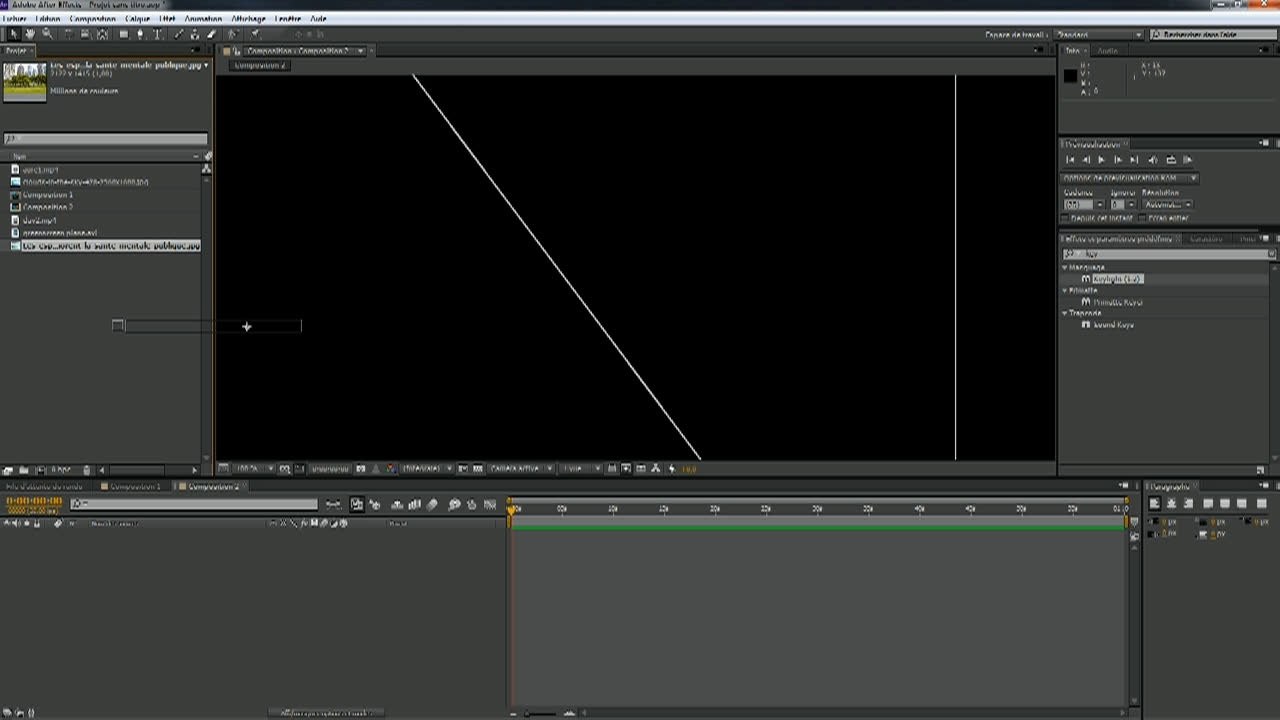Click the trash icon in Project panel

tap(87, 470)
